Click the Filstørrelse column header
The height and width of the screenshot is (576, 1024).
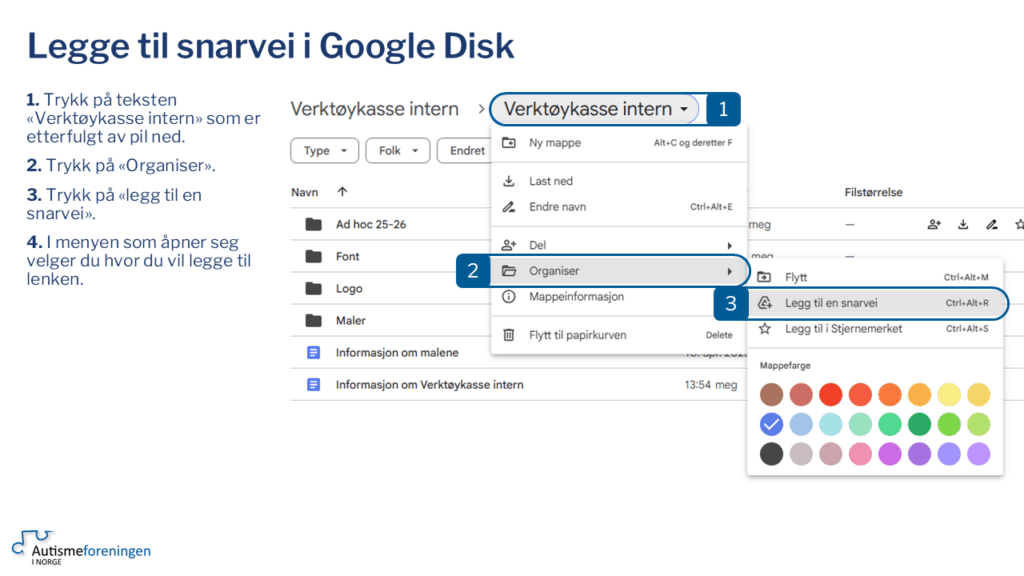tap(873, 193)
